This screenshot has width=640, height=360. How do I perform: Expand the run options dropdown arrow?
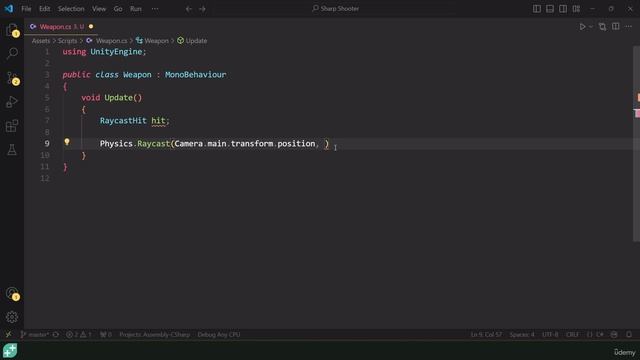(x=591, y=27)
